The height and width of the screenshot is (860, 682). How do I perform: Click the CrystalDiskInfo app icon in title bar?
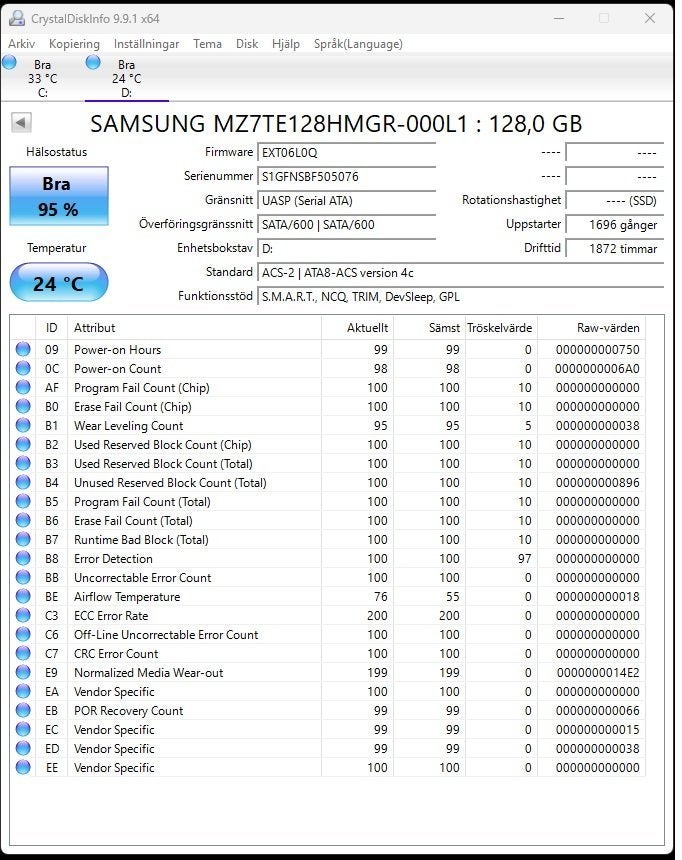click(17, 19)
